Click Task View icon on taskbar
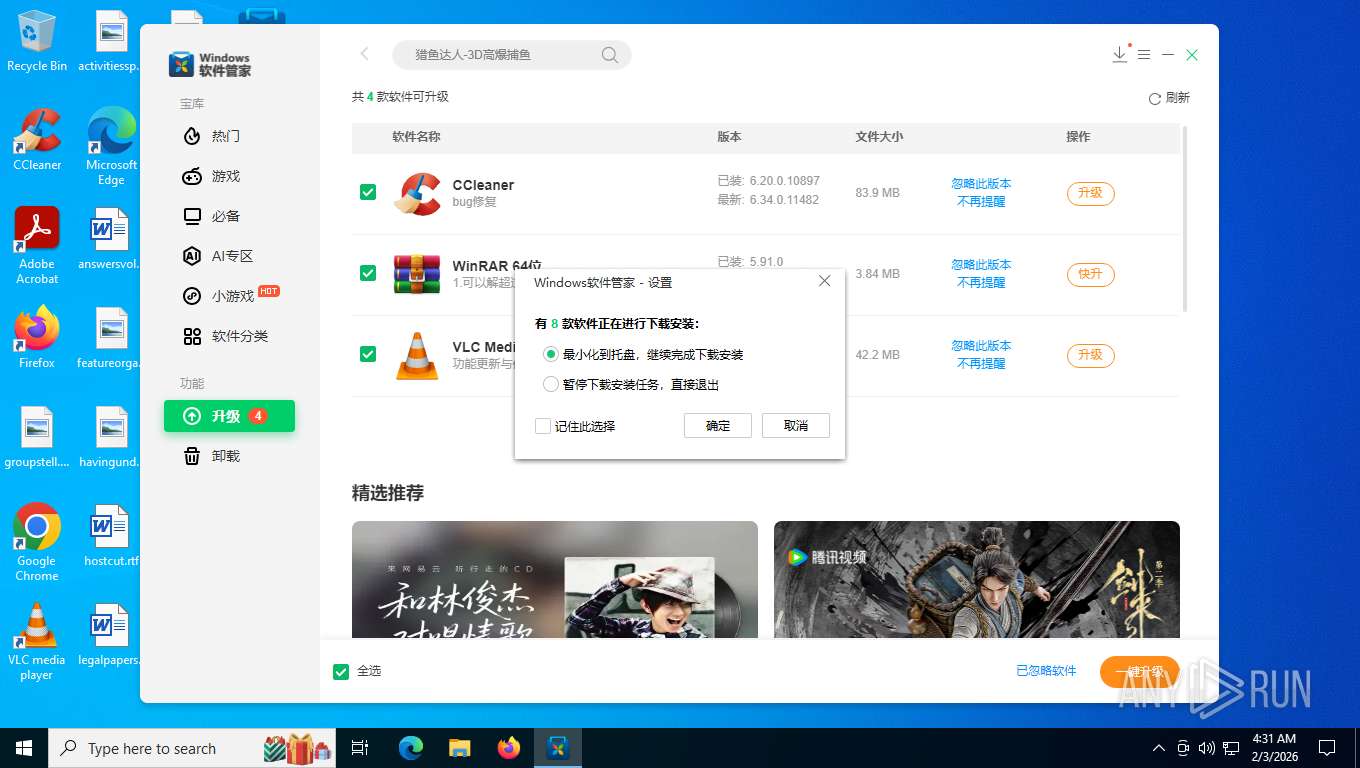This screenshot has width=1360, height=768. click(x=360, y=748)
